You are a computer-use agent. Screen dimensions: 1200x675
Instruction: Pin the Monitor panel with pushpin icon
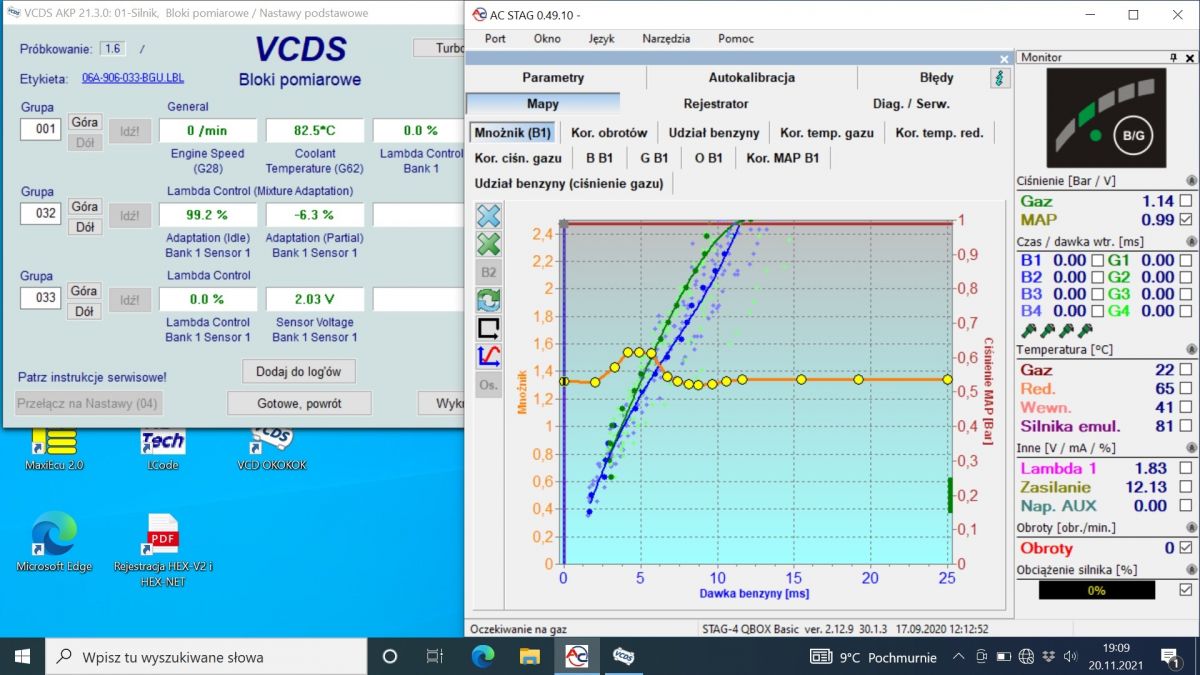coord(1173,58)
